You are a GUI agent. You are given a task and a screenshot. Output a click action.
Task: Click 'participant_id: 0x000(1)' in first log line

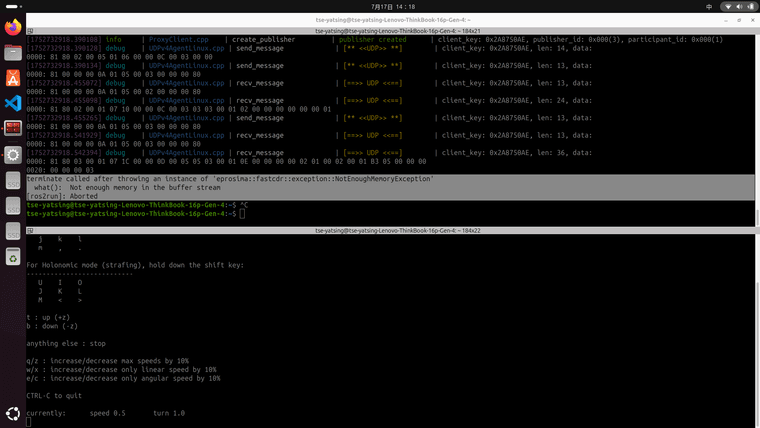pos(675,40)
